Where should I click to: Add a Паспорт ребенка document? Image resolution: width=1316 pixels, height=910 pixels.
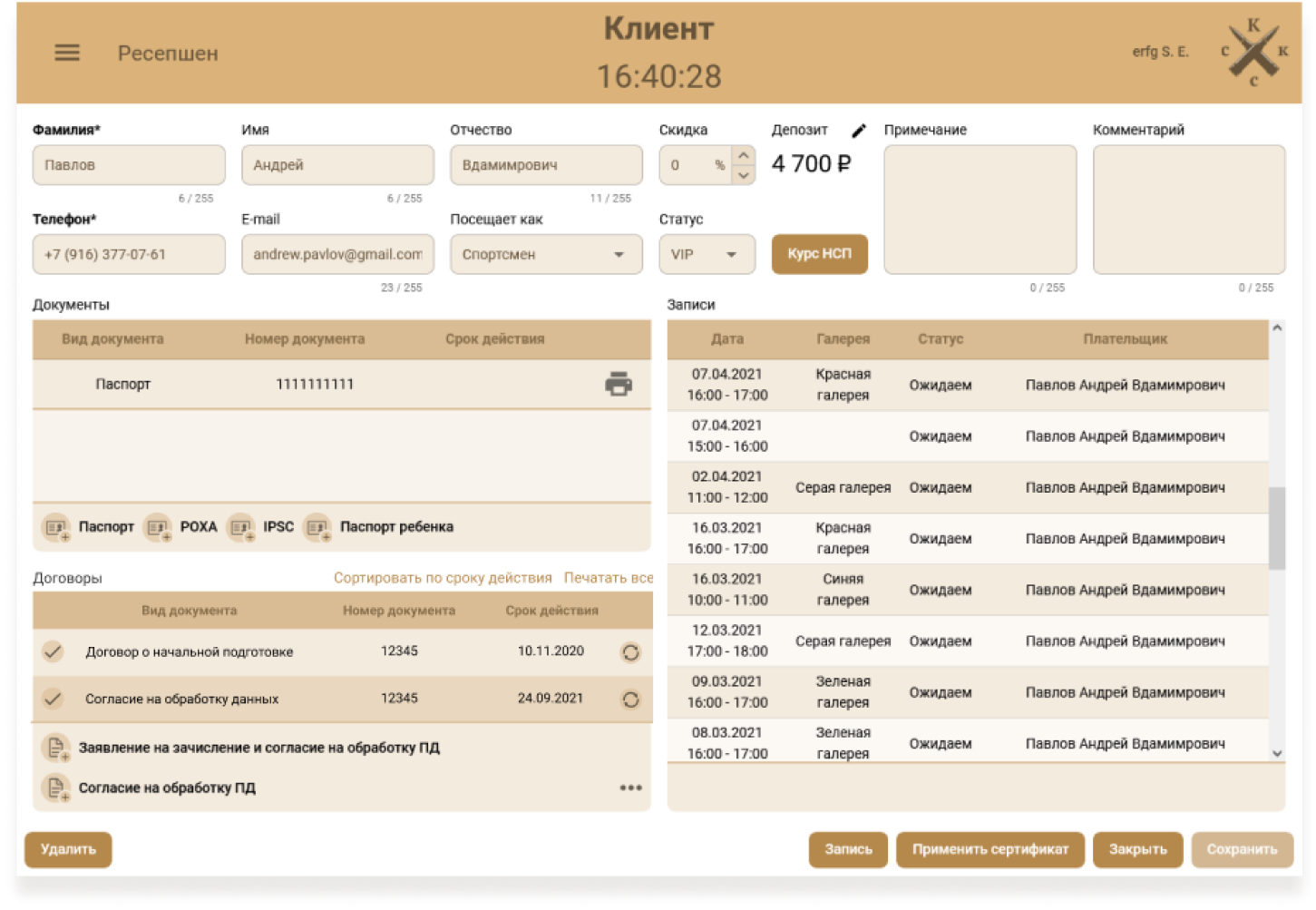[x=317, y=527]
